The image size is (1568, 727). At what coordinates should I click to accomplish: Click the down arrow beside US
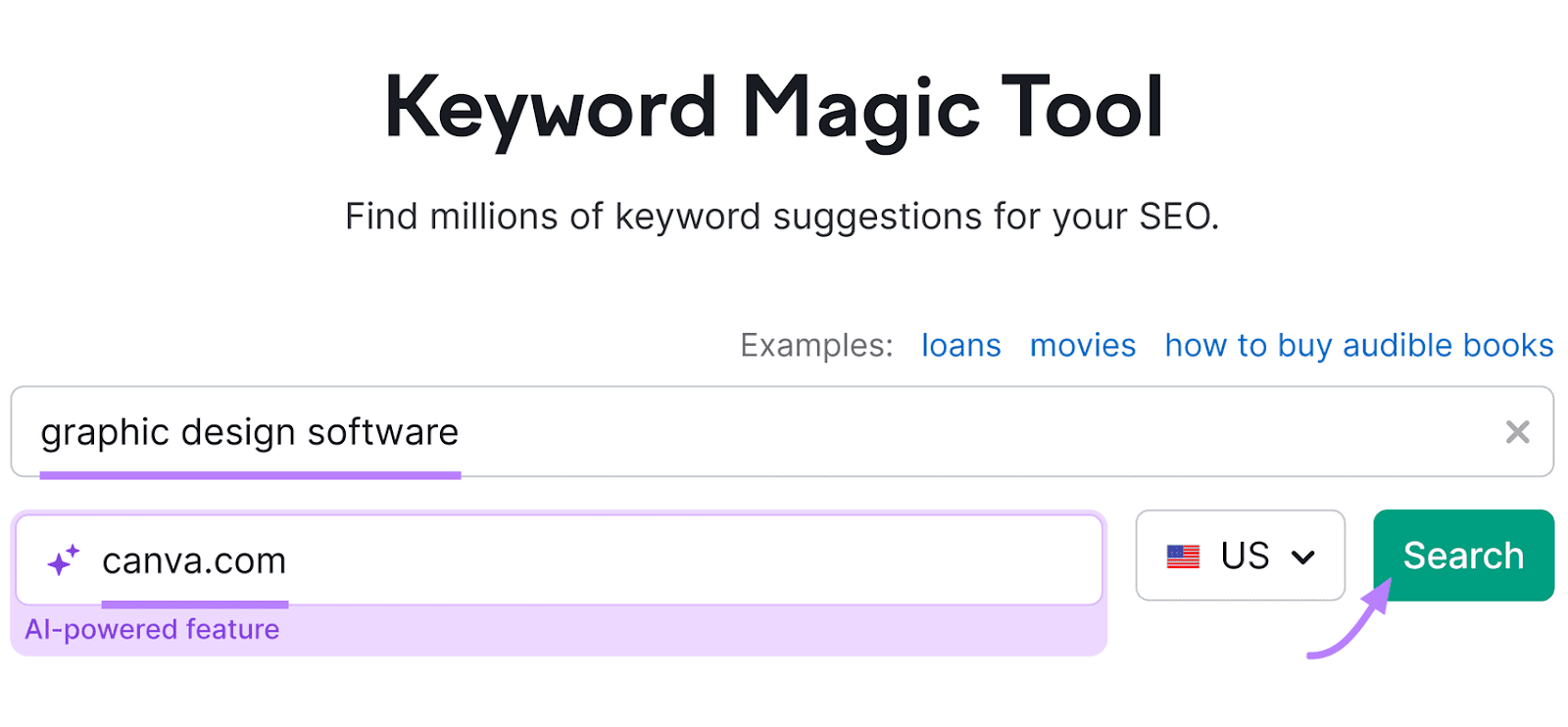click(x=1303, y=557)
